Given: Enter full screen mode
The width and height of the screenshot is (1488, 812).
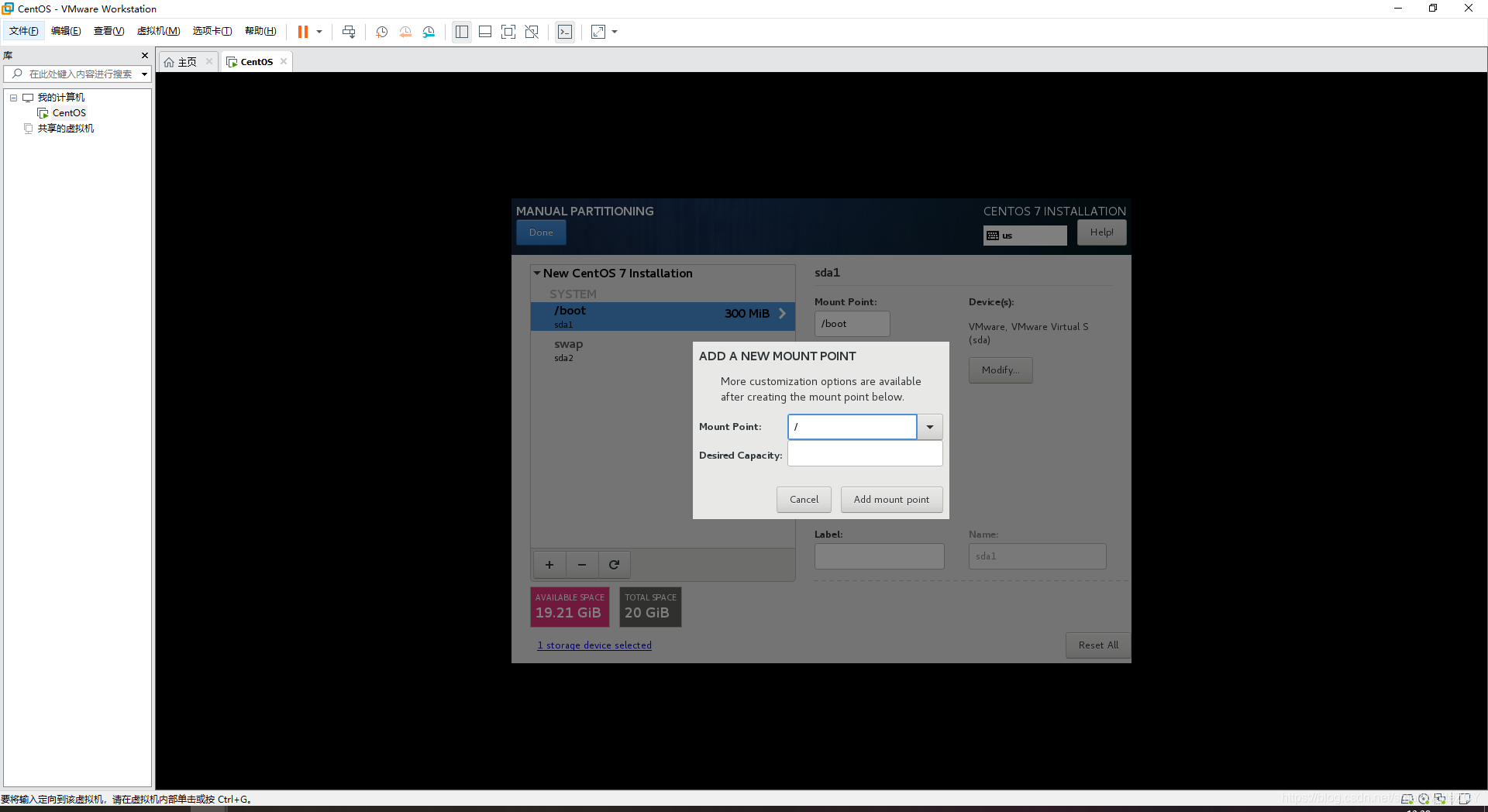Looking at the screenshot, I should point(508,32).
